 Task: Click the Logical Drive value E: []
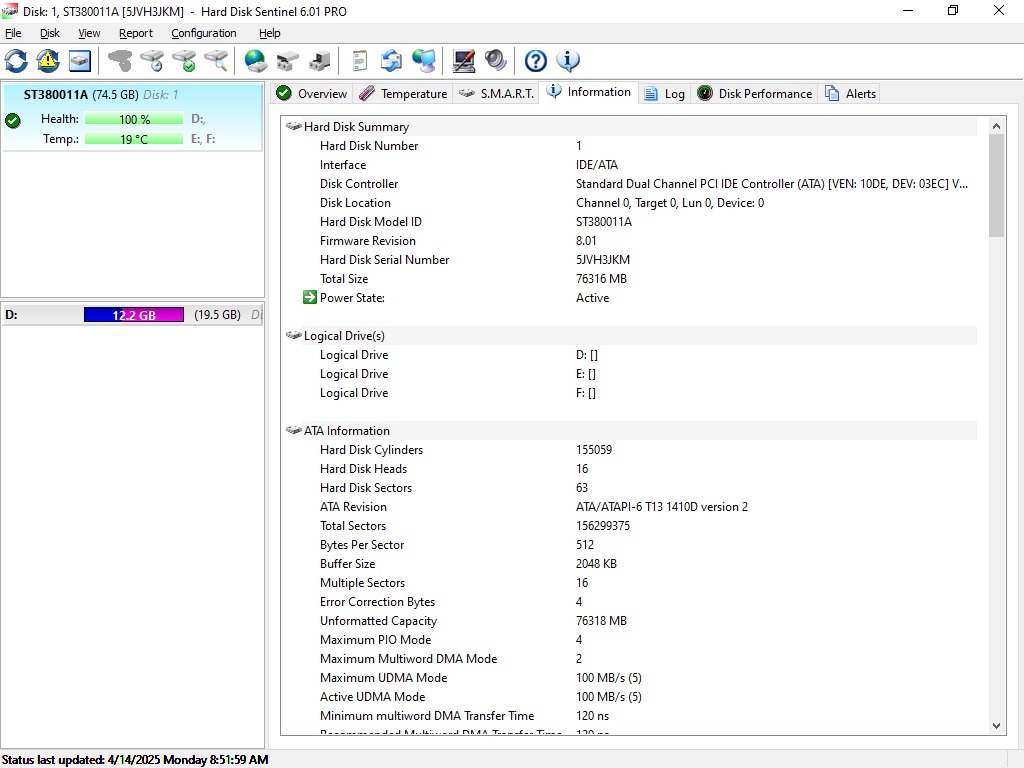586,374
